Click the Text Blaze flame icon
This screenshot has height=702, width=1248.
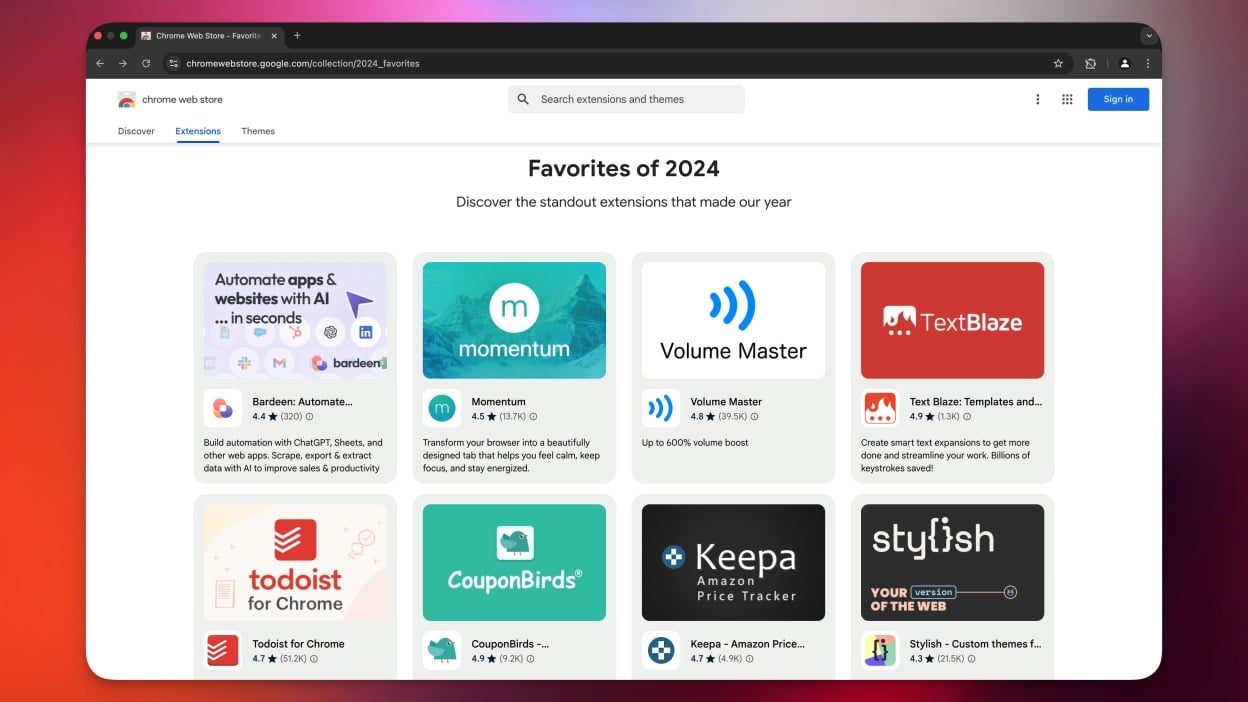[x=879, y=408]
